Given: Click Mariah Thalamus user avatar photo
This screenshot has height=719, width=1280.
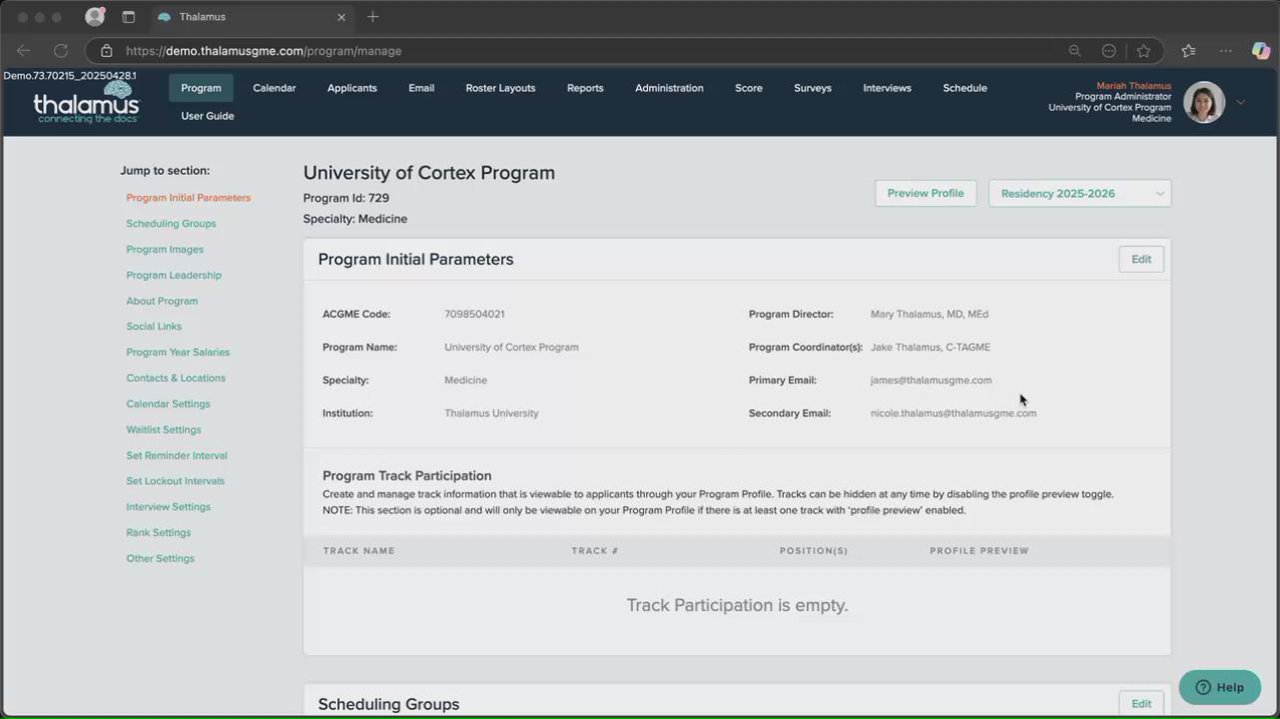Looking at the screenshot, I should (1204, 102).
